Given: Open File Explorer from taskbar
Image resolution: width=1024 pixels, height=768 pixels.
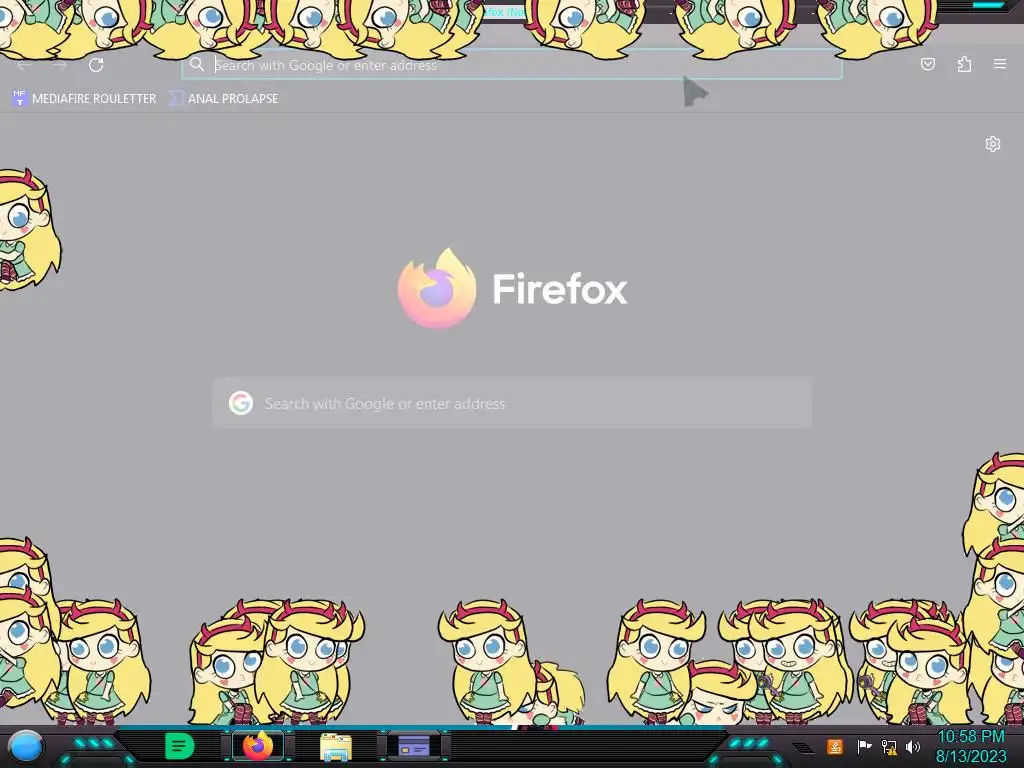Looking at the screenshot, I should (336, 747).
